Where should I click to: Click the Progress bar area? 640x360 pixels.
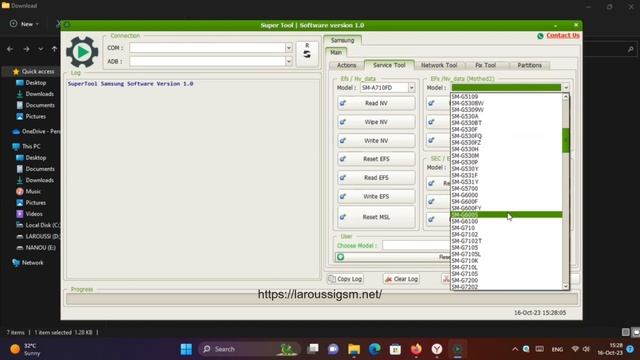coord(322,299)
